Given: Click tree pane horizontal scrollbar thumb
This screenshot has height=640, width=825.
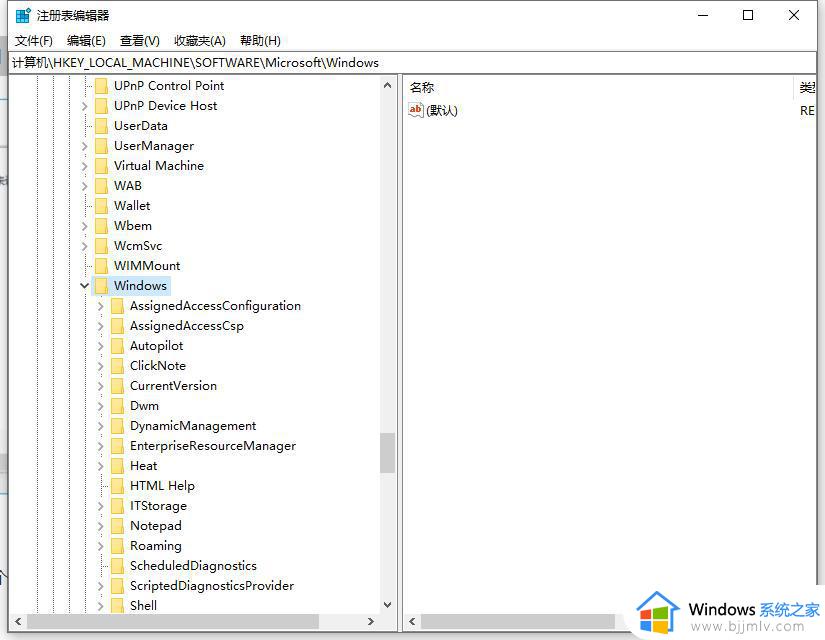Looking at the screenshot, I should tap(173, 622).
